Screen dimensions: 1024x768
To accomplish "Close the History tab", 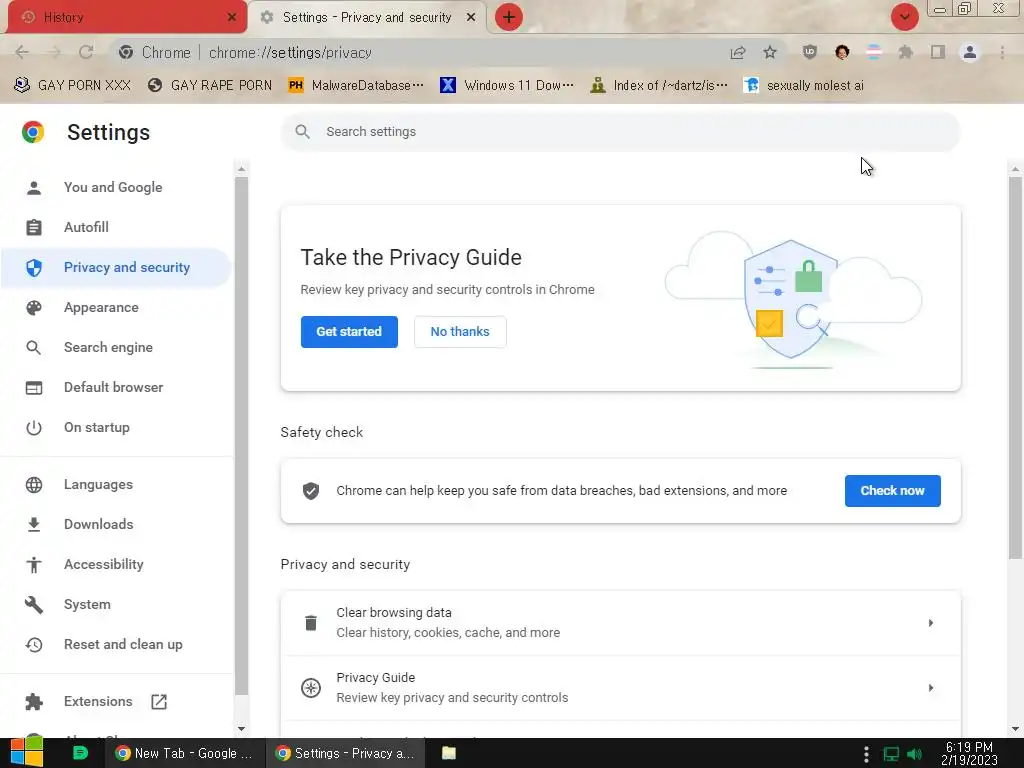I will [x=231, y=17].
